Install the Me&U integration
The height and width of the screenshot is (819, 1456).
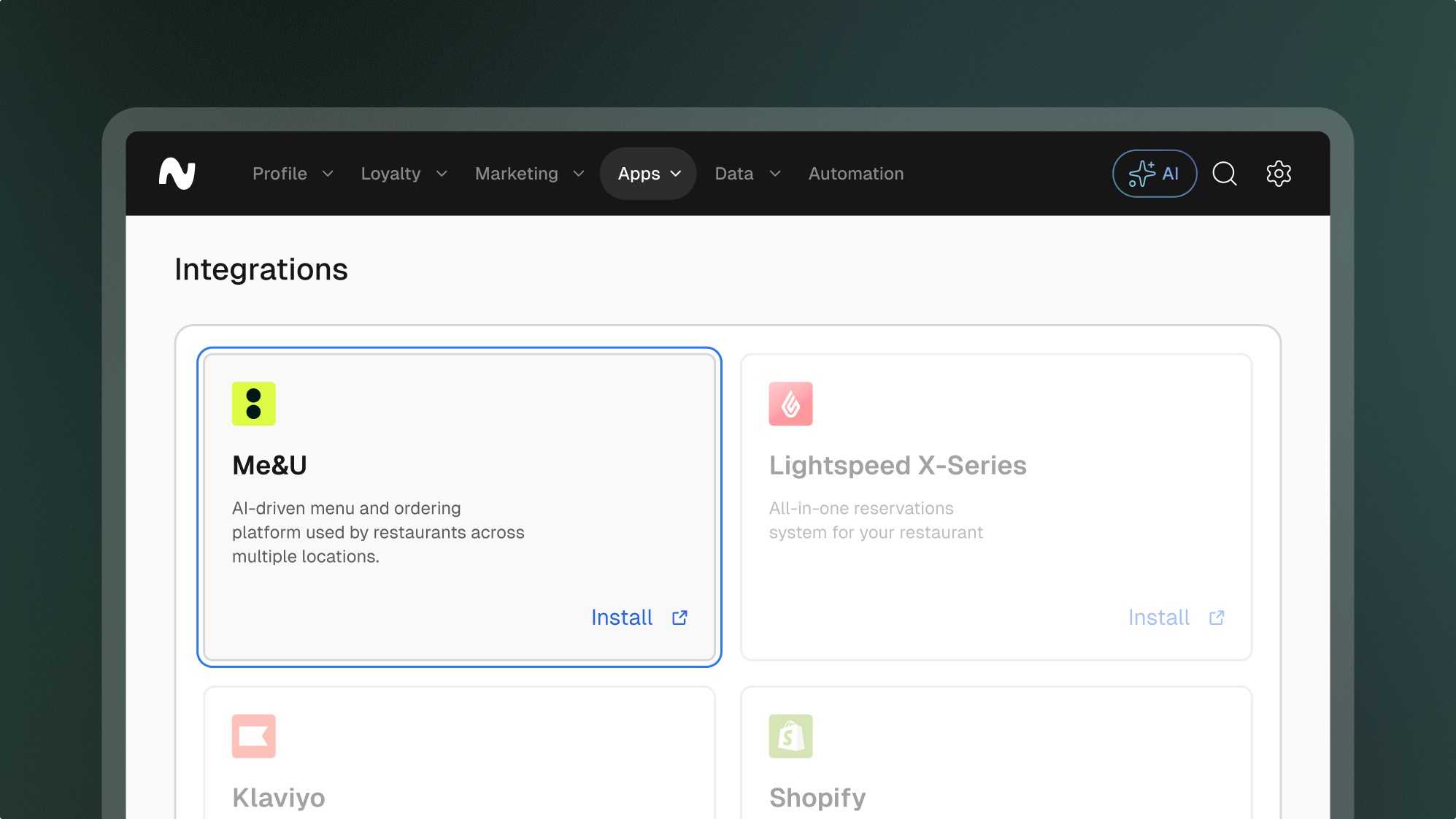pyautogui.click(x=622, y=618)
